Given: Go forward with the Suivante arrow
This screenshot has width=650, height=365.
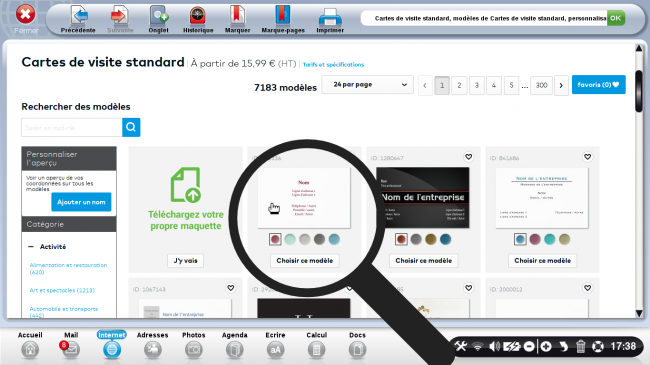Looking at the screenshot, I should point(120,19).
